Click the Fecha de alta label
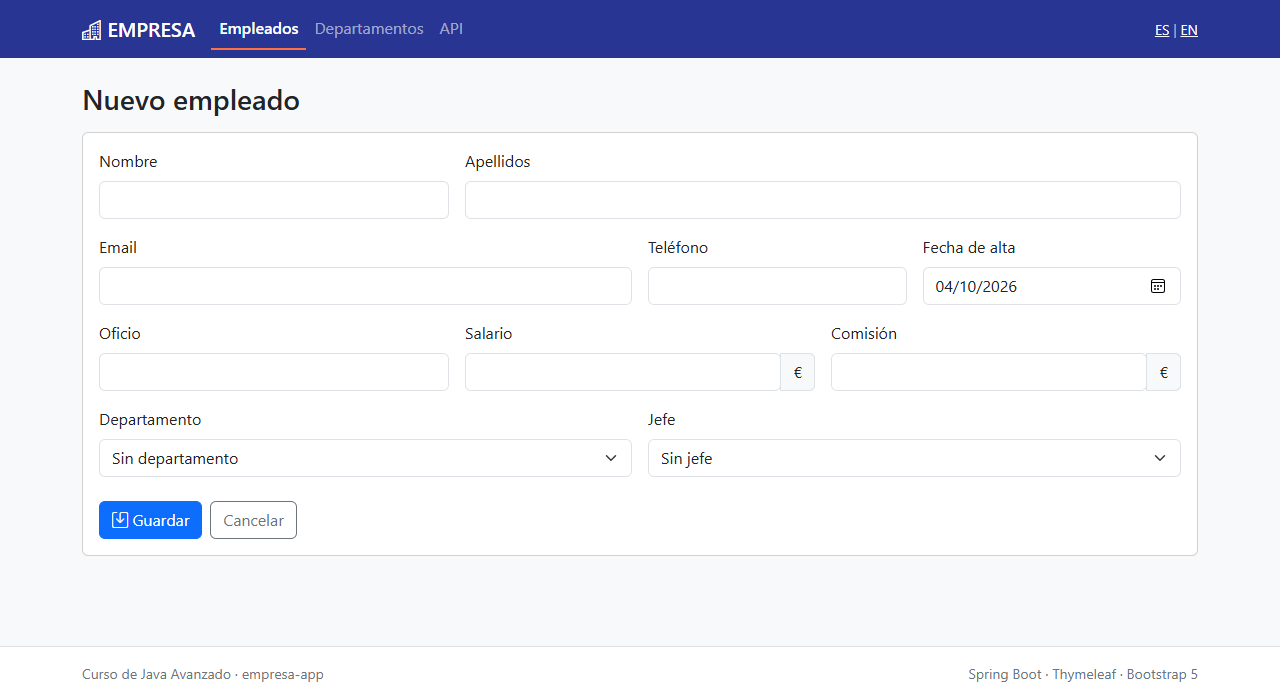Viewport: 1280px width, 700px height. point(969,248)
